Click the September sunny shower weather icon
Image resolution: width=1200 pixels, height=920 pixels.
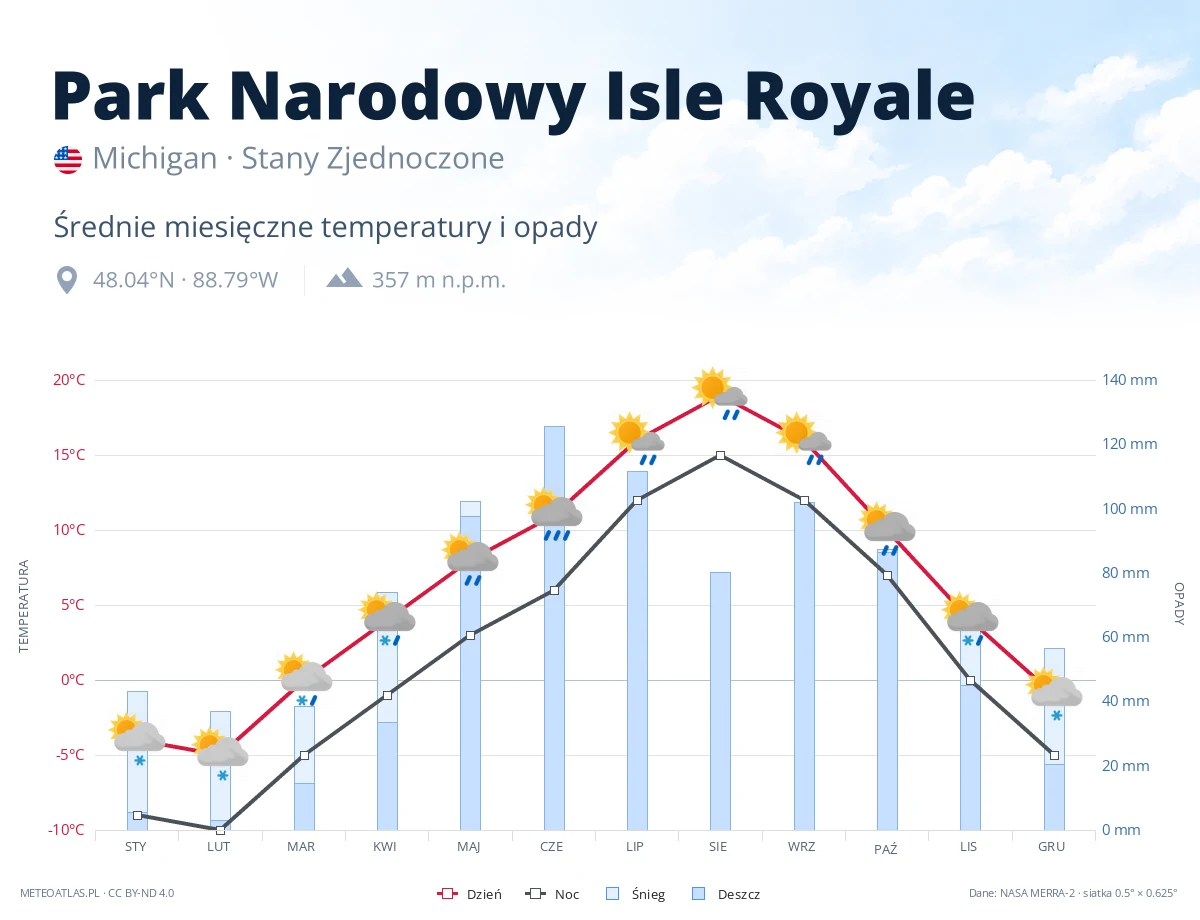pyautogui.click(x=803, y=439)
